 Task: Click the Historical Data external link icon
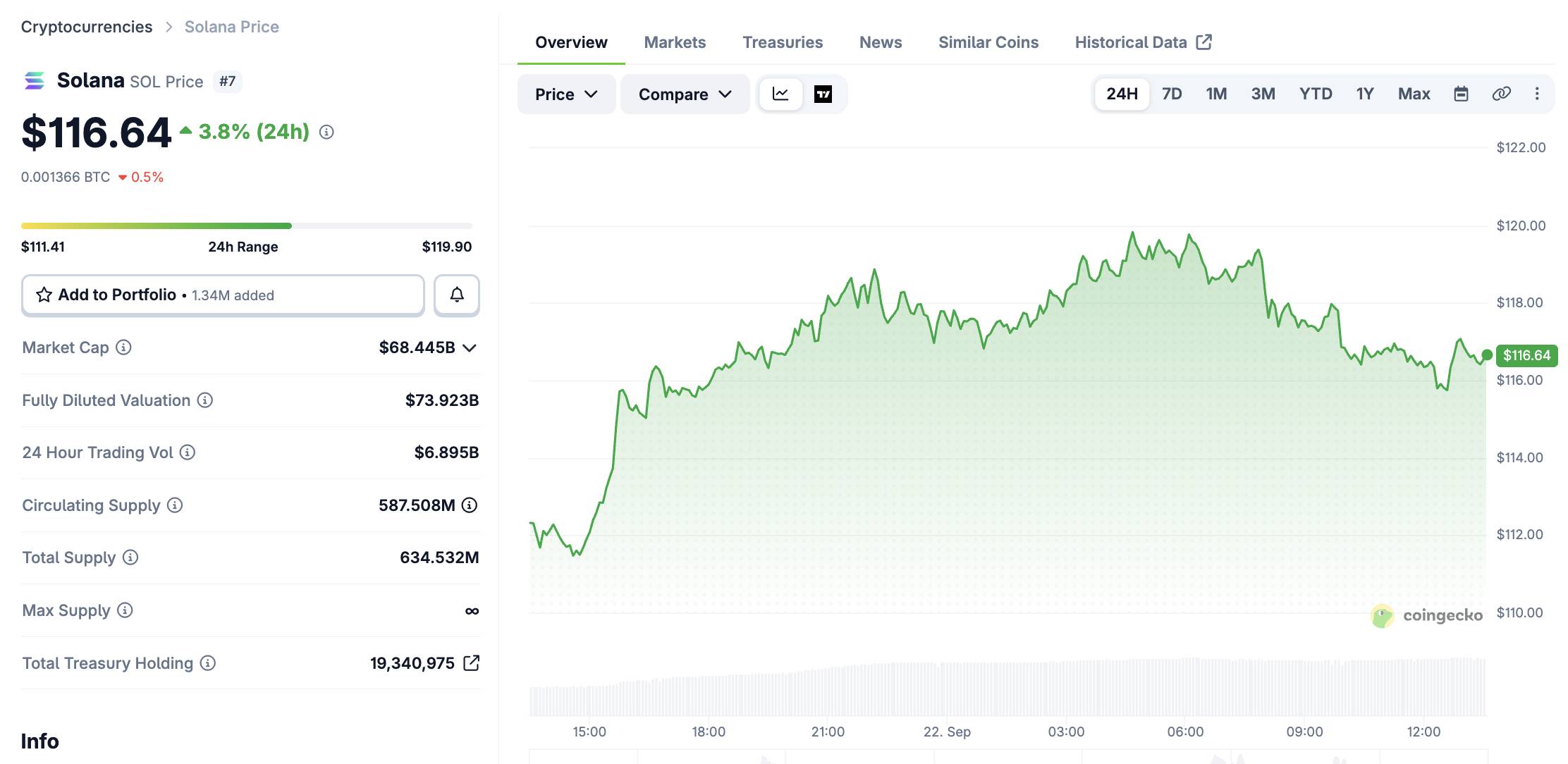tap(1204, 42)
